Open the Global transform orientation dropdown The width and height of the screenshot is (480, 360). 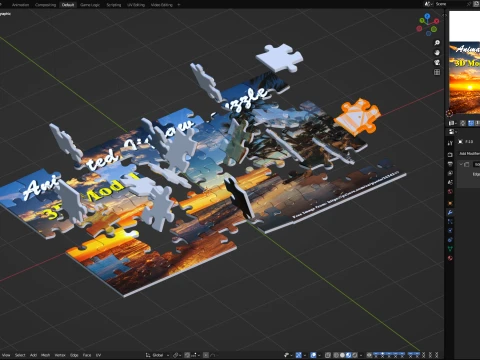(x=157, y=355)
